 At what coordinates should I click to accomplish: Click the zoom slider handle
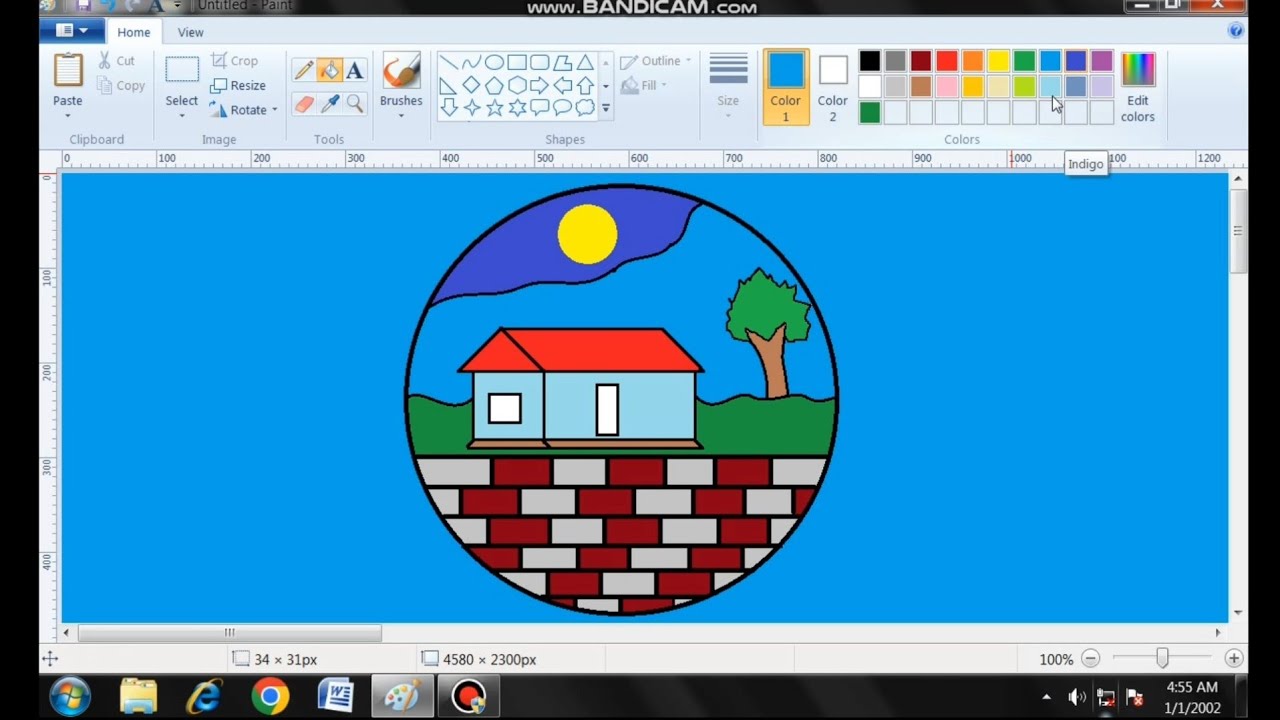pyautogui.click(x=1162, y=659)
